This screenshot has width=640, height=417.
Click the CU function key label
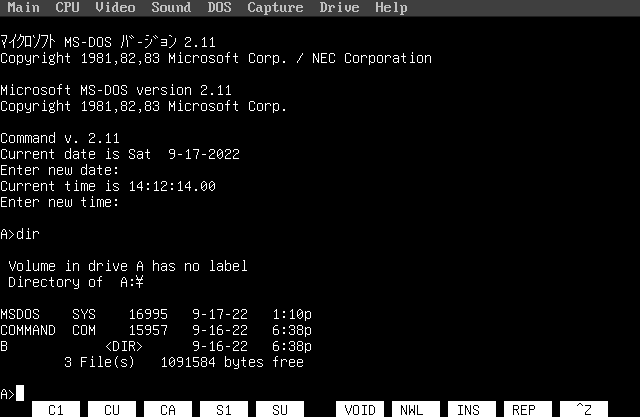(112, 409)
